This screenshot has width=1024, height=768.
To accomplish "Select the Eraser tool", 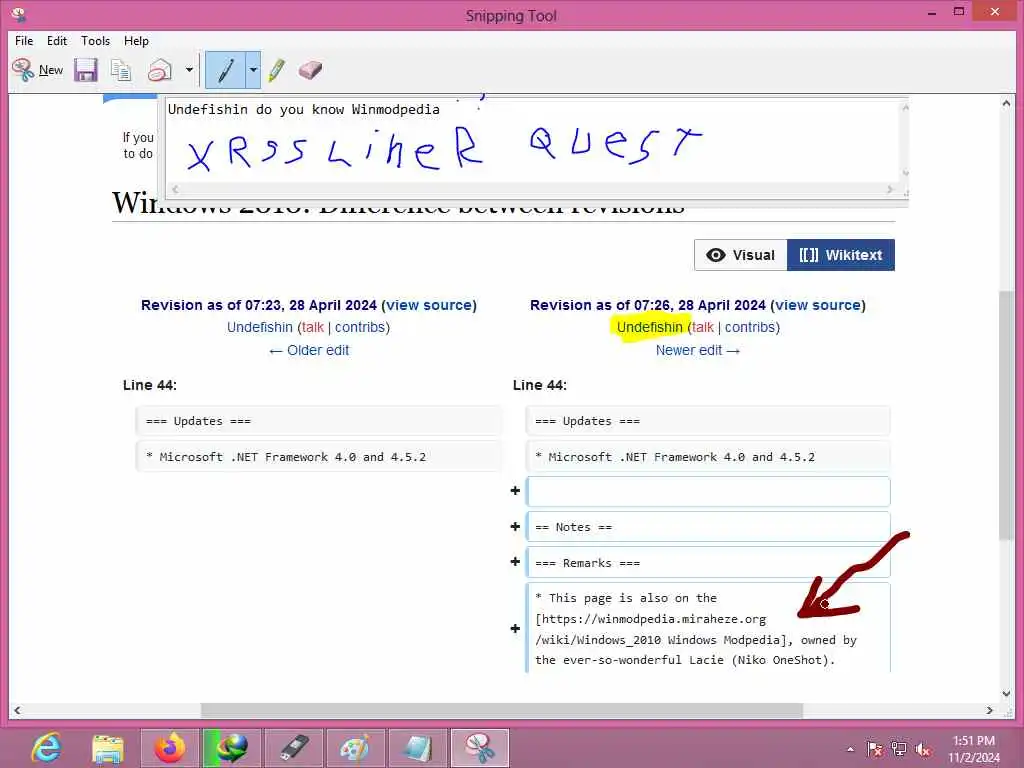I will point(310,70).
